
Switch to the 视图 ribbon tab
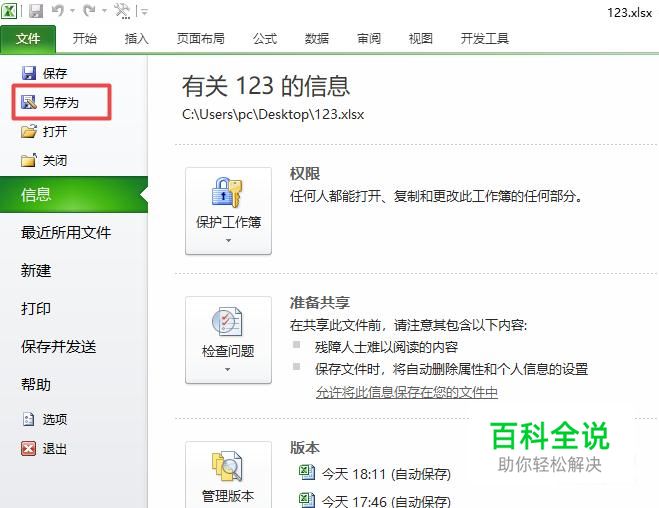click(421, 39)
